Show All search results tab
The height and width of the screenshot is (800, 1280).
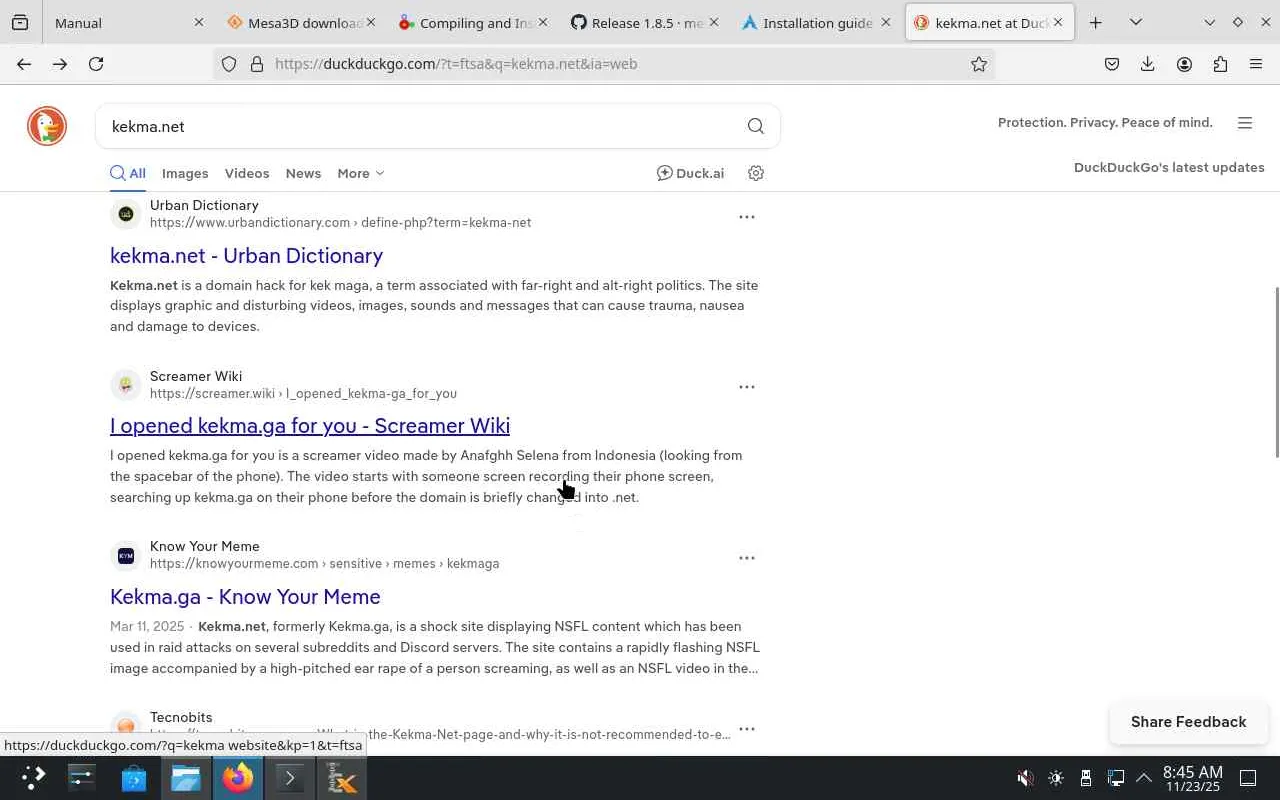pyautogui.click(x=128, y=173)
